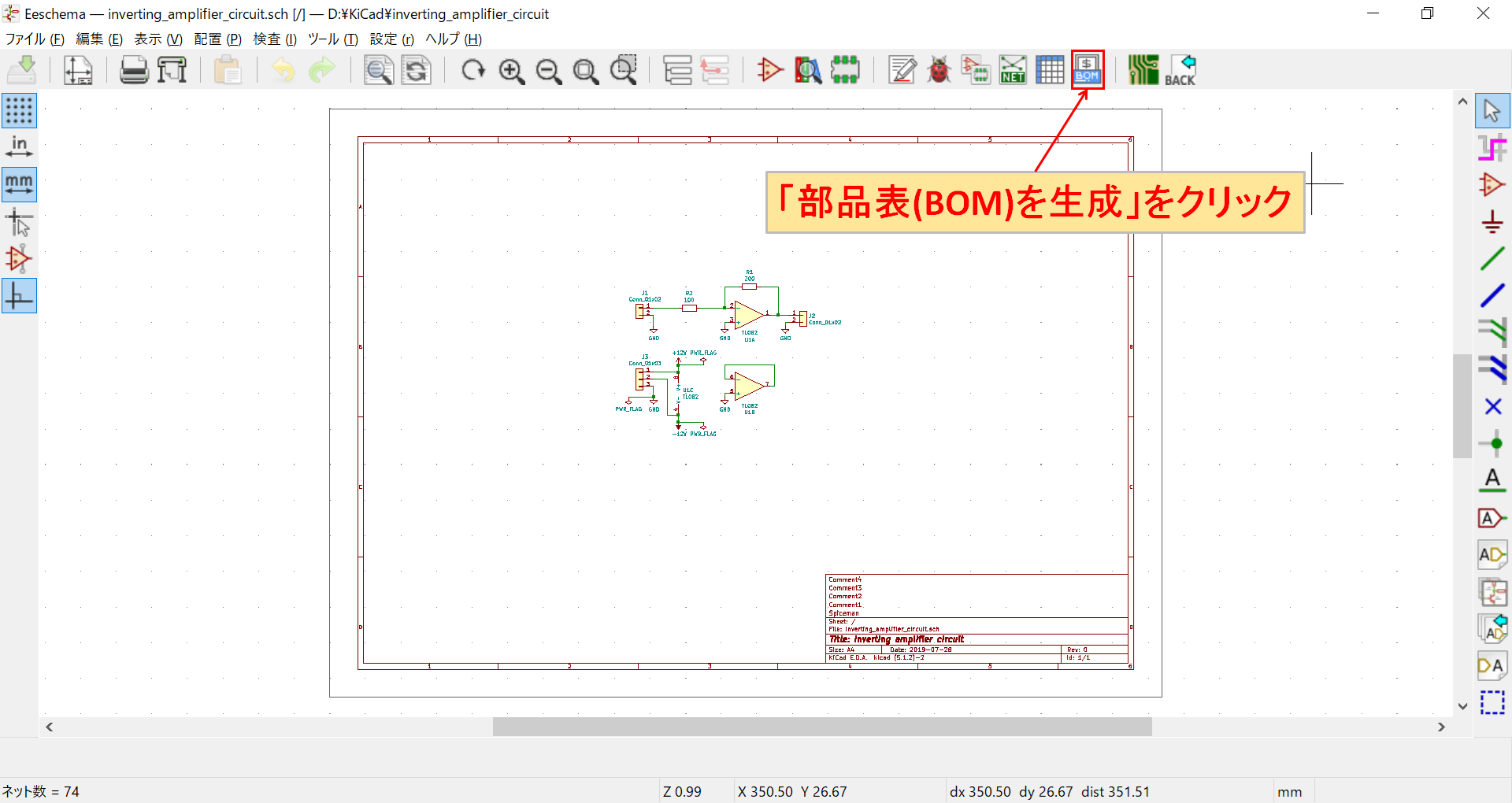The height and width of the screenshot is (803, 1512).
Task: Toggle the grid display
Action: 19,110
